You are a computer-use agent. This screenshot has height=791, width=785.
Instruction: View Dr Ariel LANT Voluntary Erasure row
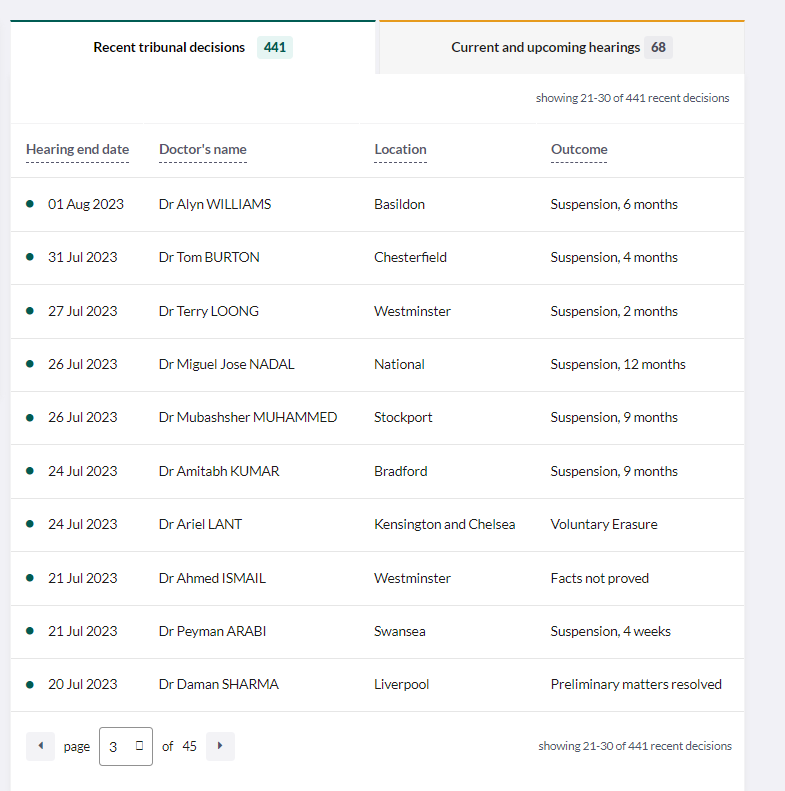click(x=200, y=524)
